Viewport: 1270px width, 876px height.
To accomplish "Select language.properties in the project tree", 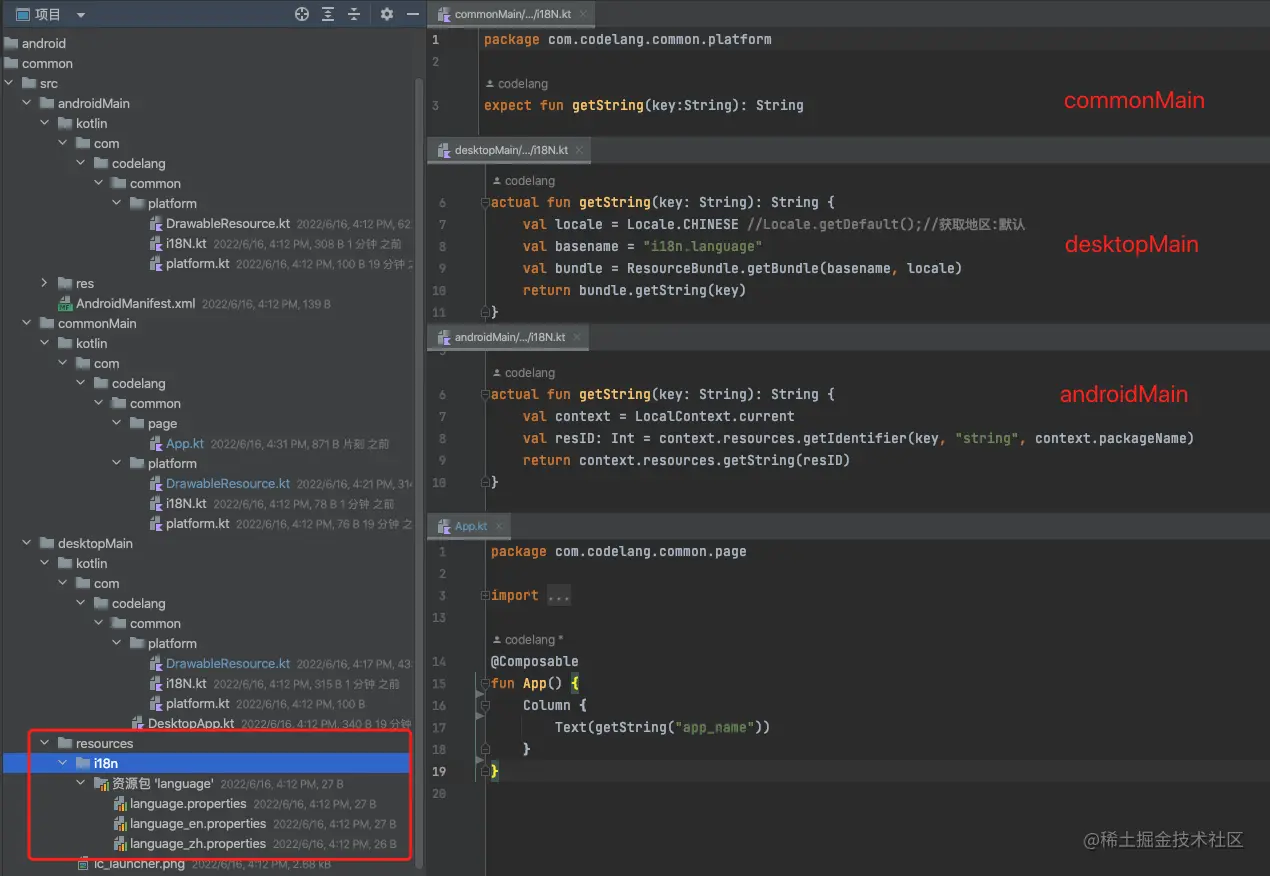I will click(188, 804).
